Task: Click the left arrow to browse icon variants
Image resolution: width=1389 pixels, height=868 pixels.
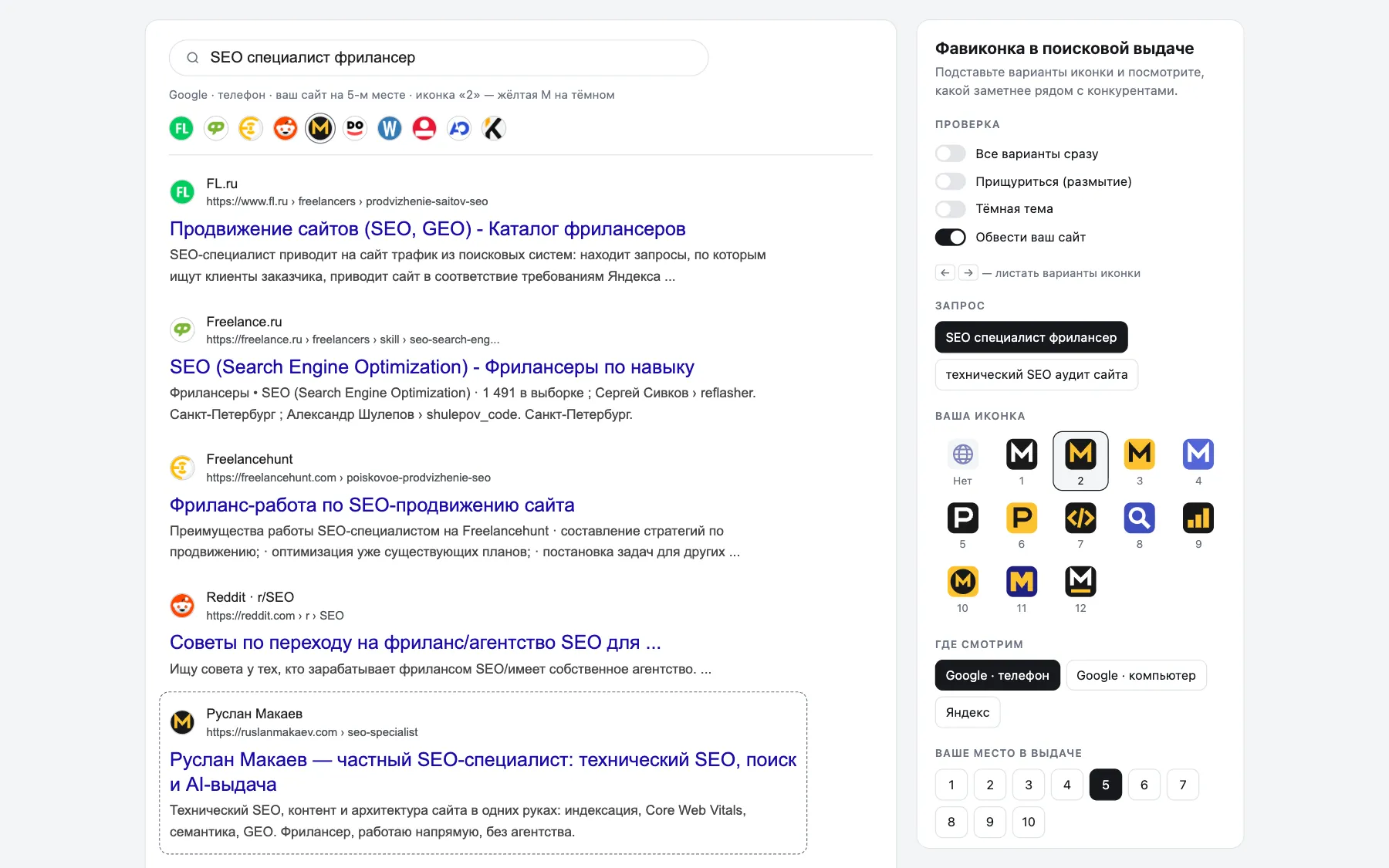Action: tap(945, 272)
